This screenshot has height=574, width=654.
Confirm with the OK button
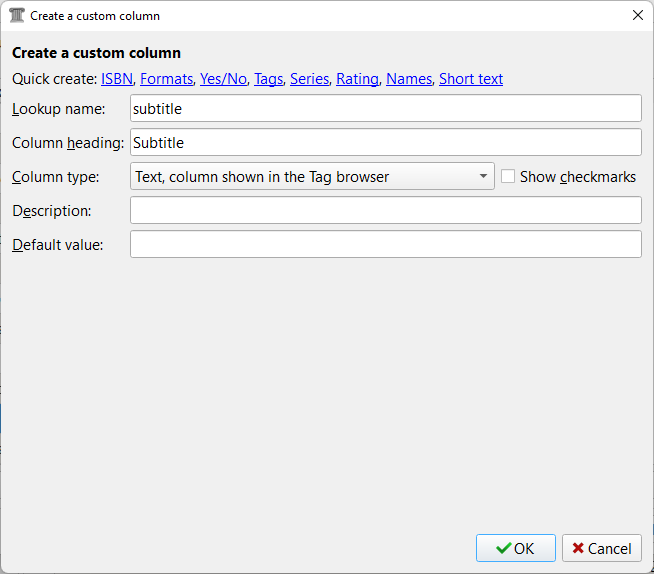point(515,548)
